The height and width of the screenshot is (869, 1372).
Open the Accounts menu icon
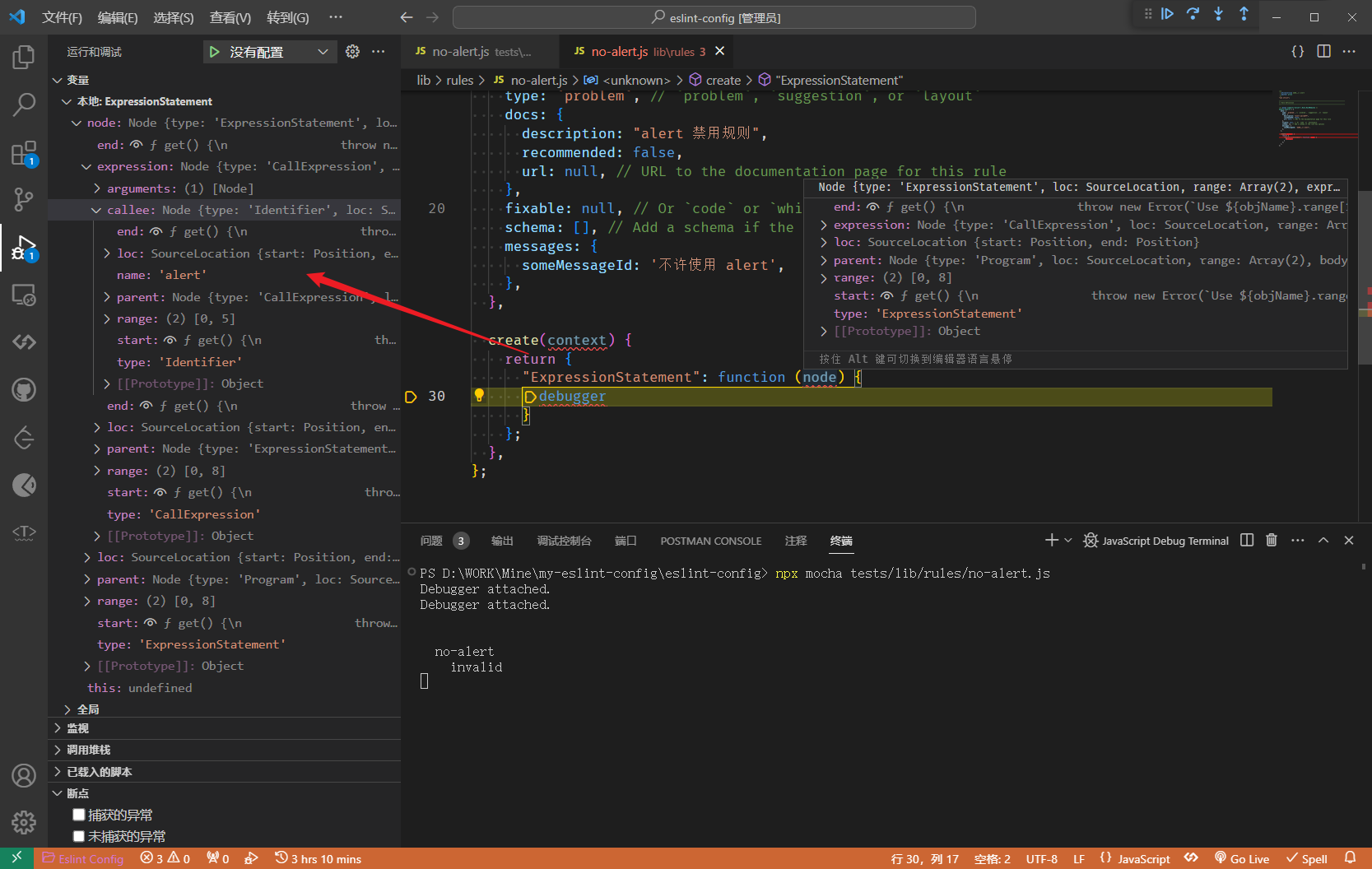[x=24, y=775]
